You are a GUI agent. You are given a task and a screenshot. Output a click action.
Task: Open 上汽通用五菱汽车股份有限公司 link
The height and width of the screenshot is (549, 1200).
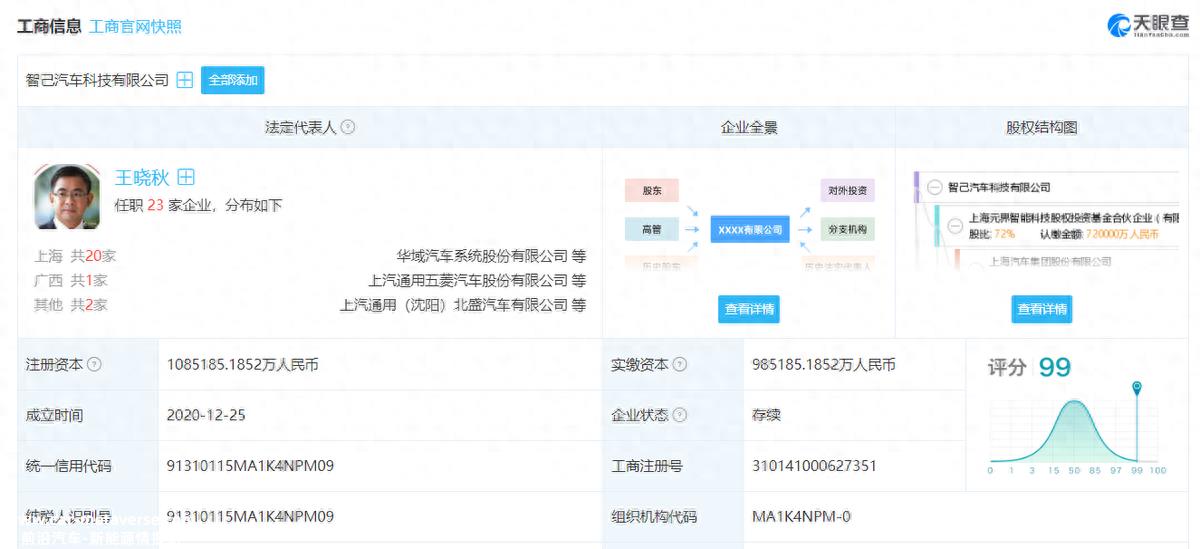click(468, 280)
